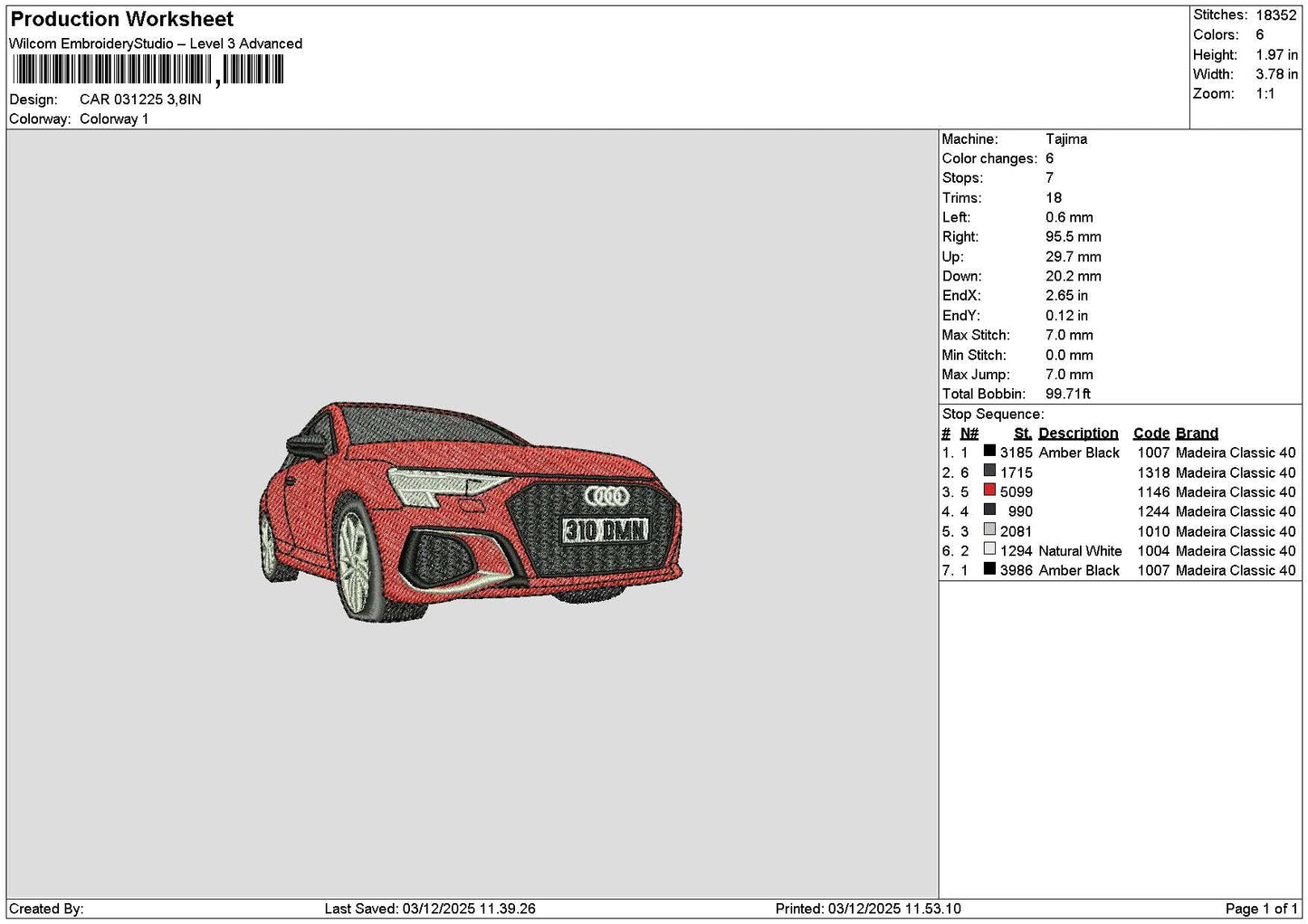This screenshot has height=924, width=1308.
Task: Click the barcode under the Wilcom title
Action: [x=148, y=70]
